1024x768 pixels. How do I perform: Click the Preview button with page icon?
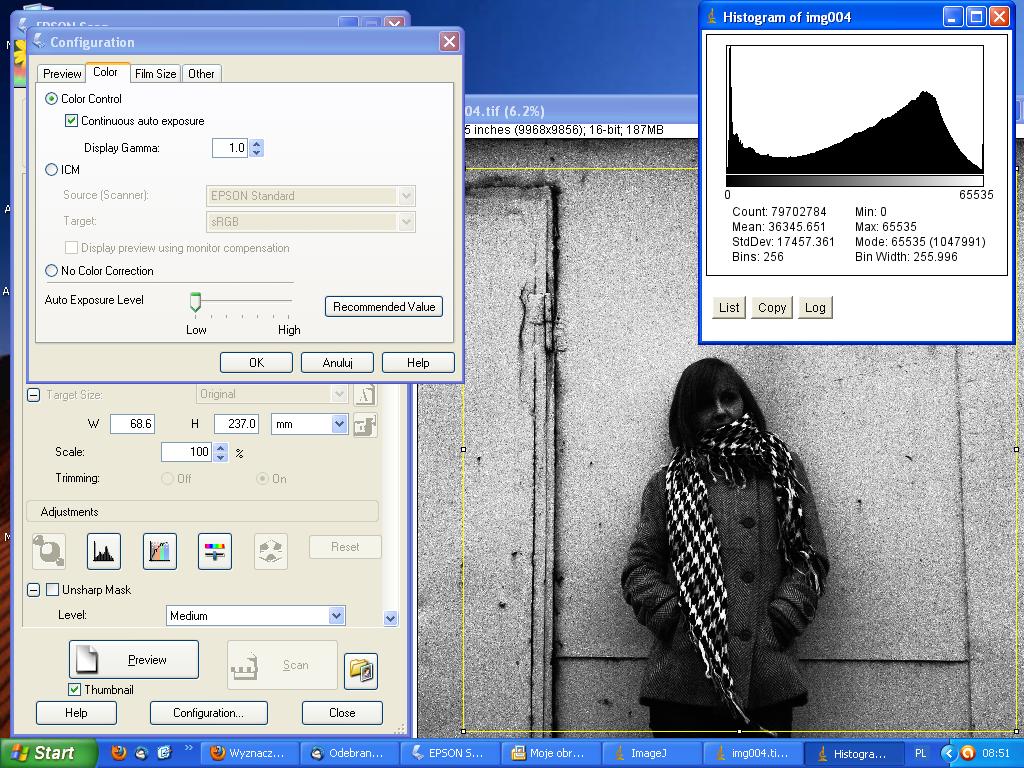pyautogui.click(x=134, y=660)
